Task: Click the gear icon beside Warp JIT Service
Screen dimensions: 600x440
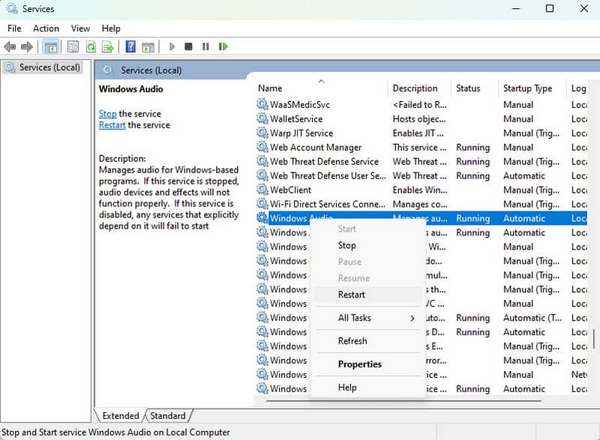Action: tap(262, 132)
